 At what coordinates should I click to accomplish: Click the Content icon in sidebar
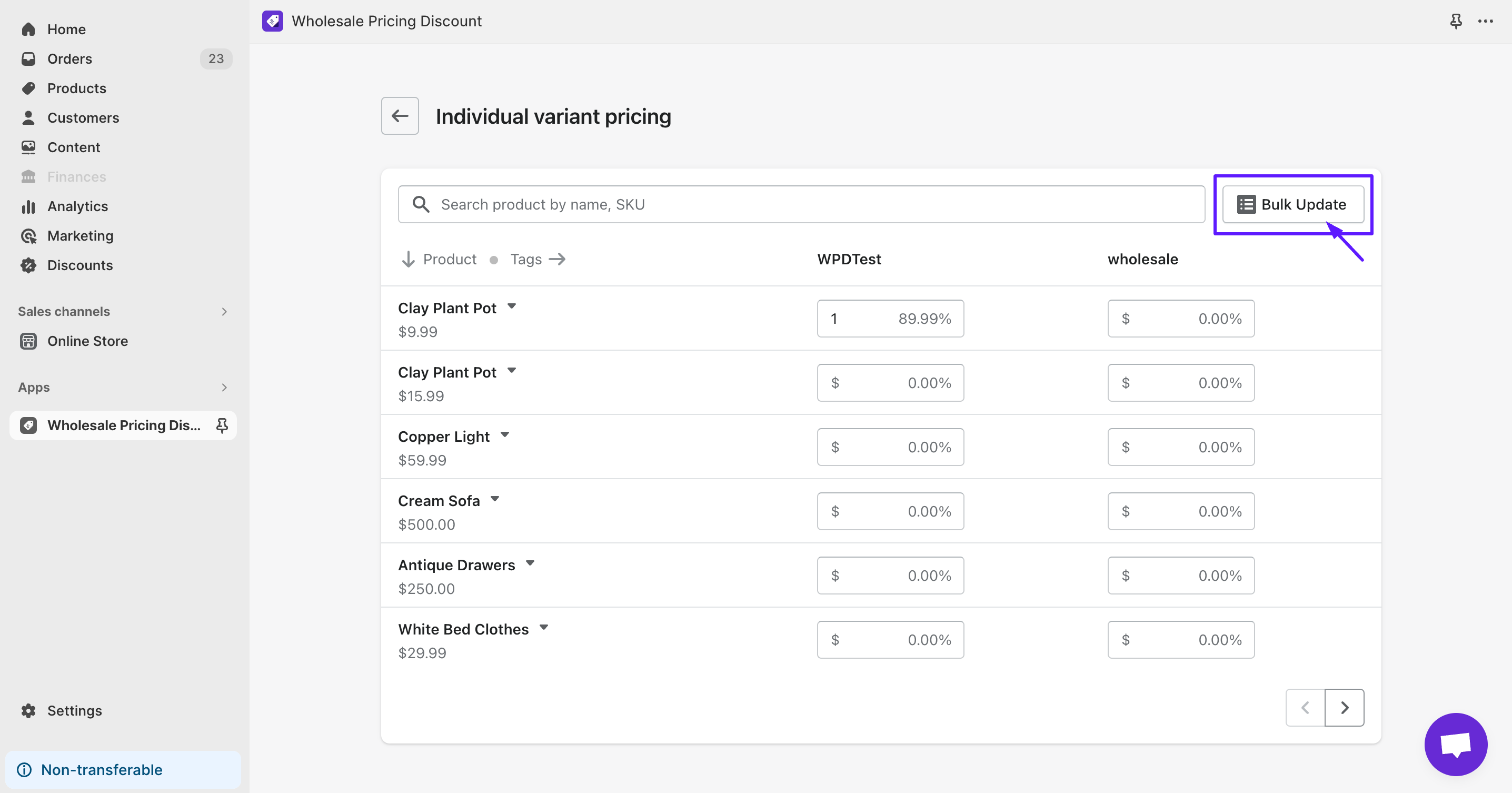pos(28,147)
